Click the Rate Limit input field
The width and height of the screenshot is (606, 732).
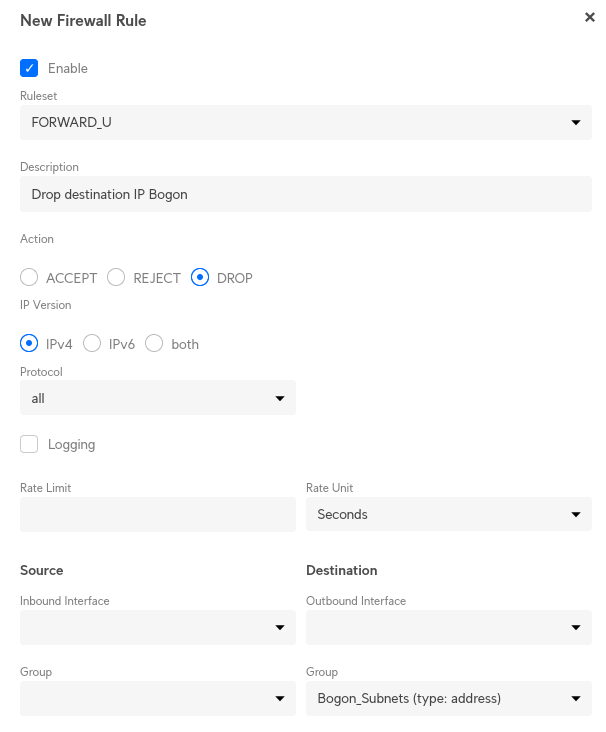157,514
